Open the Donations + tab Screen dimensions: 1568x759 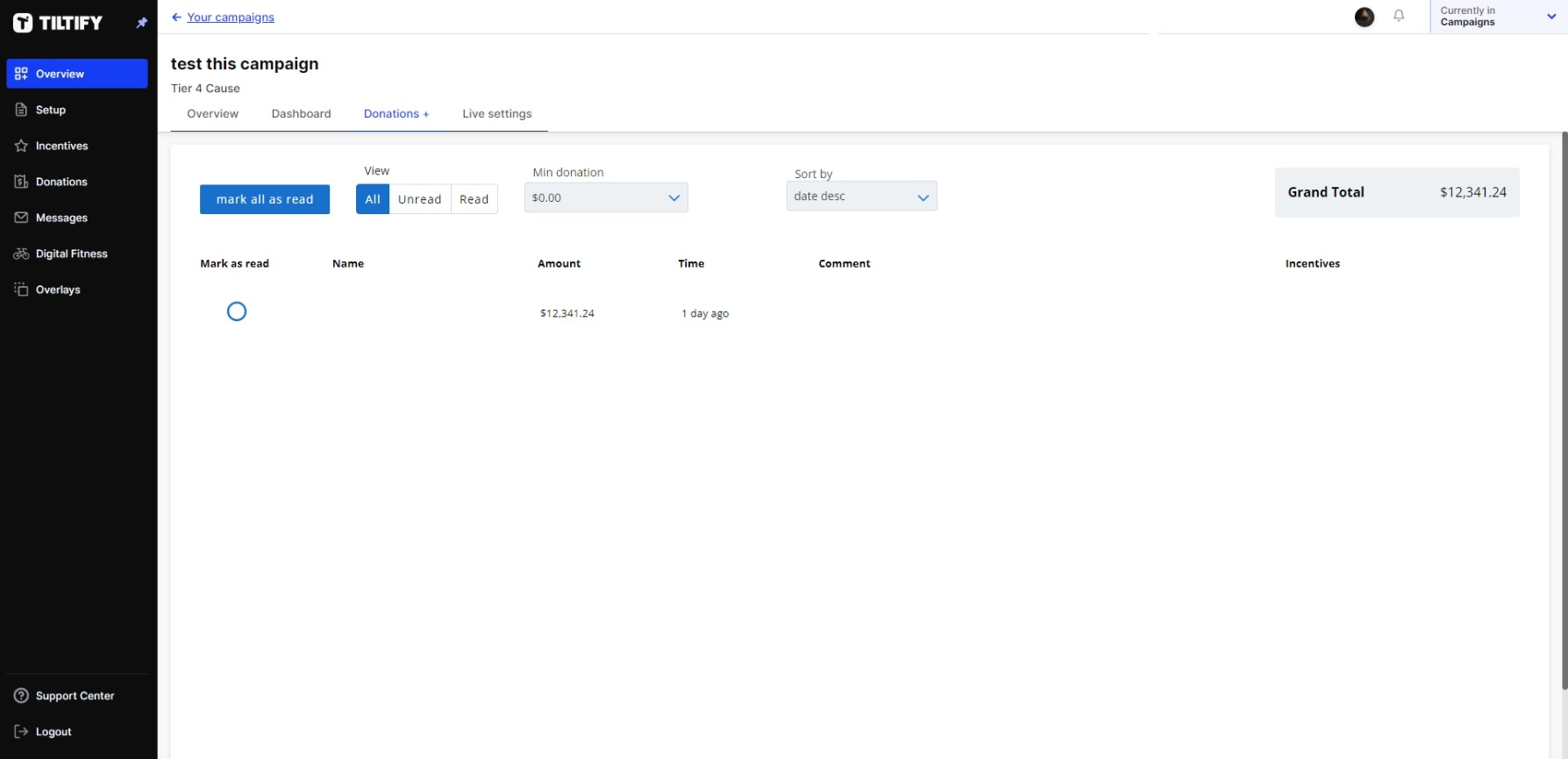coord(396,114)
